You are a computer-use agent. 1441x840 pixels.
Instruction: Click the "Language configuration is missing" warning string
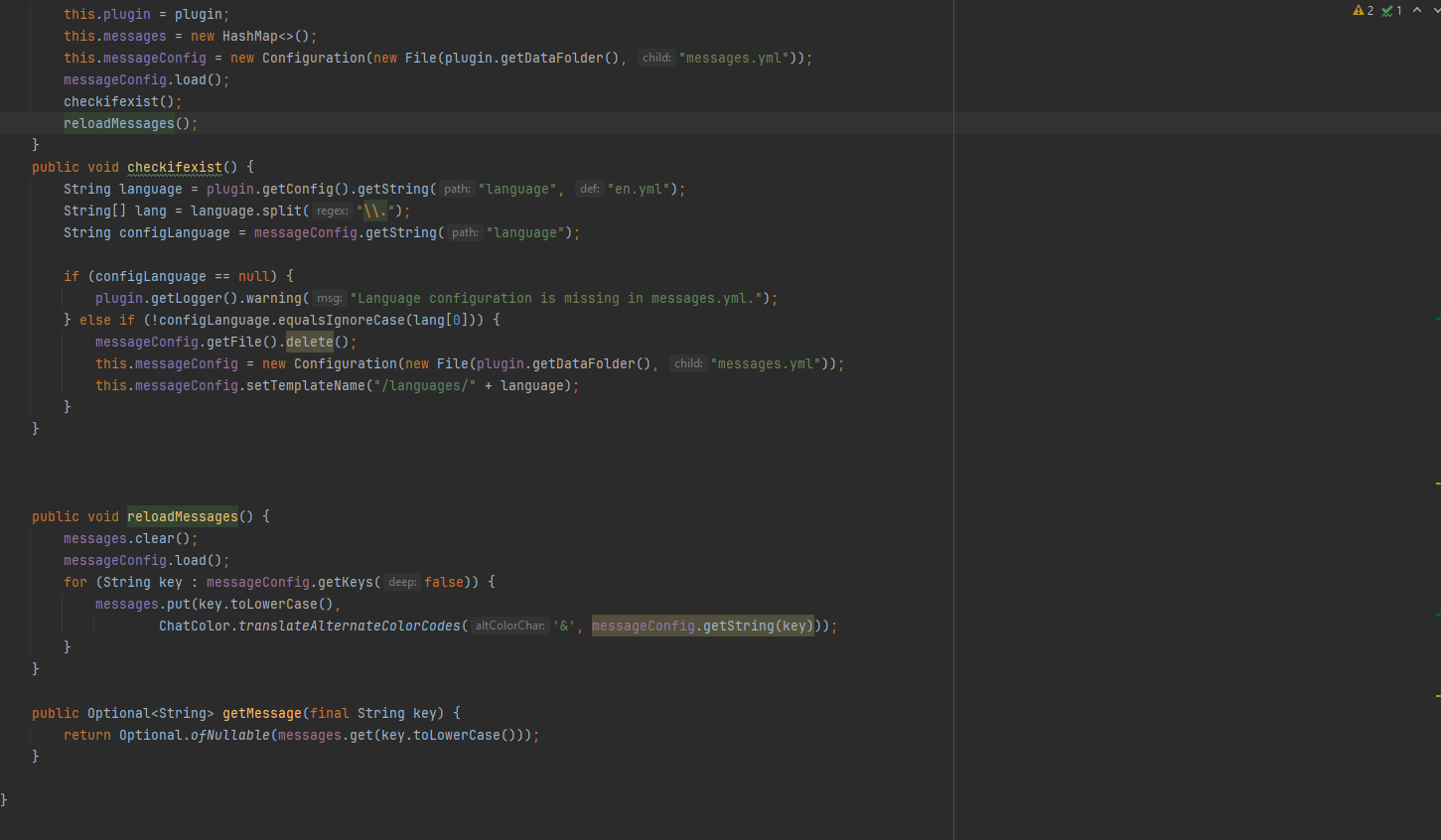pos(556,298)
